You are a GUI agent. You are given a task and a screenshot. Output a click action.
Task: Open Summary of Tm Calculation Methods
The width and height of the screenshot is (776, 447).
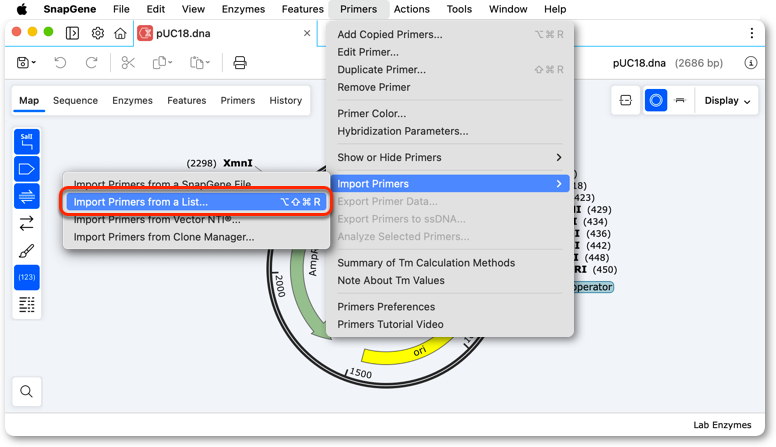pyautogui.click(x=450, y=263)
